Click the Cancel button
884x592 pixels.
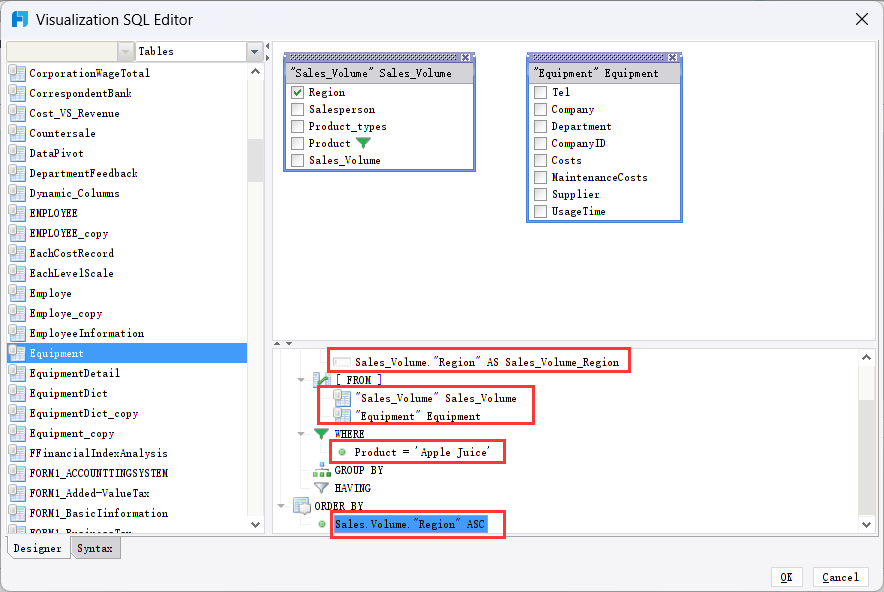(x=840, y=577)
